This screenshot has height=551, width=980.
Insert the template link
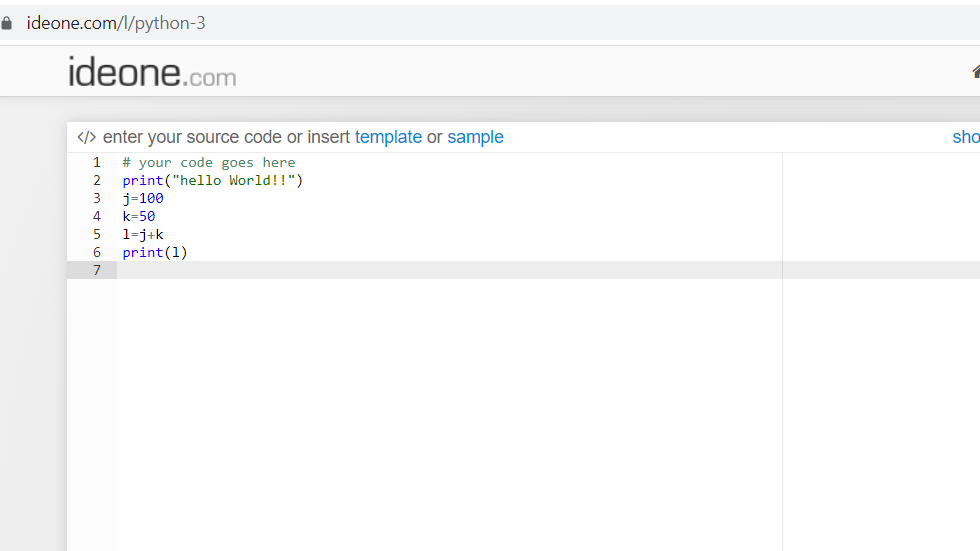(388, 137)
